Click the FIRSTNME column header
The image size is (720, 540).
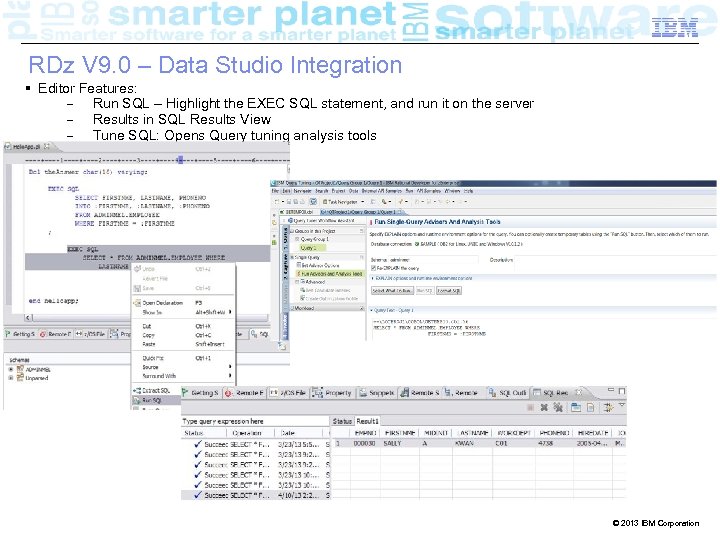pyautogui.click(x=400, y=433)
